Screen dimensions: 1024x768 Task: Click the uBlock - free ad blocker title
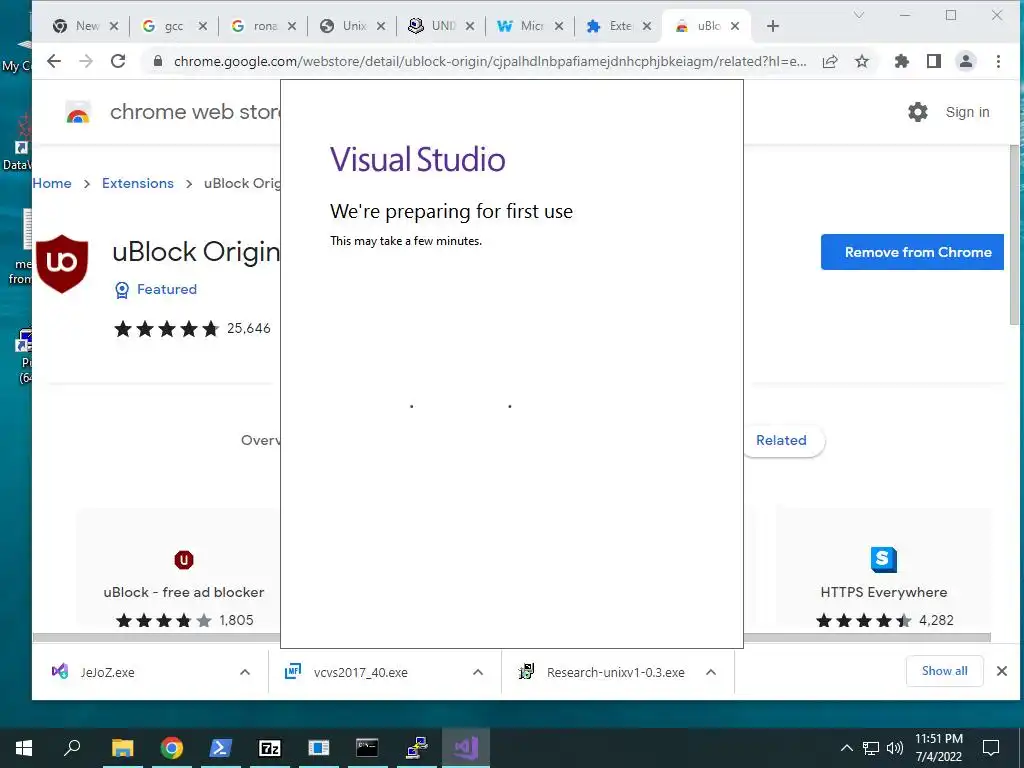[184, 592]
